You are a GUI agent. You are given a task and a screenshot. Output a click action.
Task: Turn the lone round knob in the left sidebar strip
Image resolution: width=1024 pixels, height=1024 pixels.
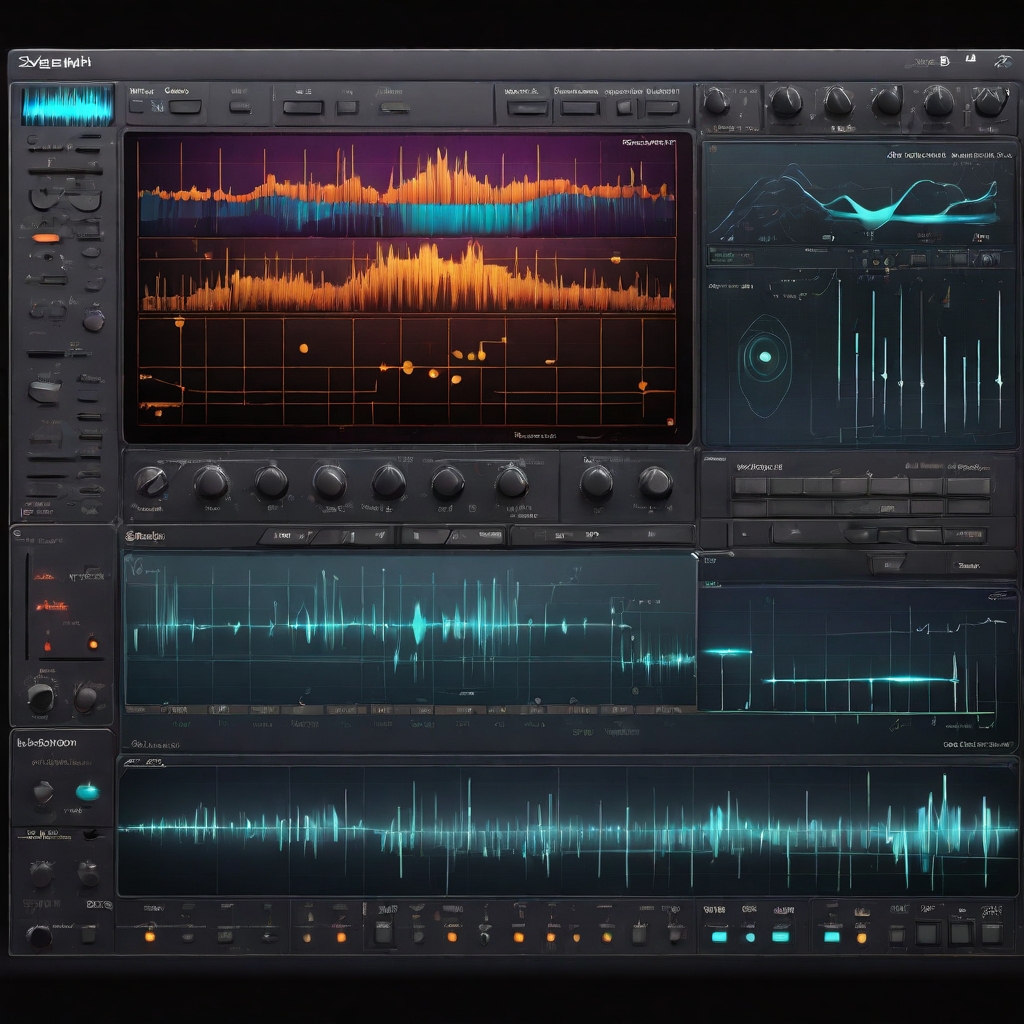click(93, 320)
